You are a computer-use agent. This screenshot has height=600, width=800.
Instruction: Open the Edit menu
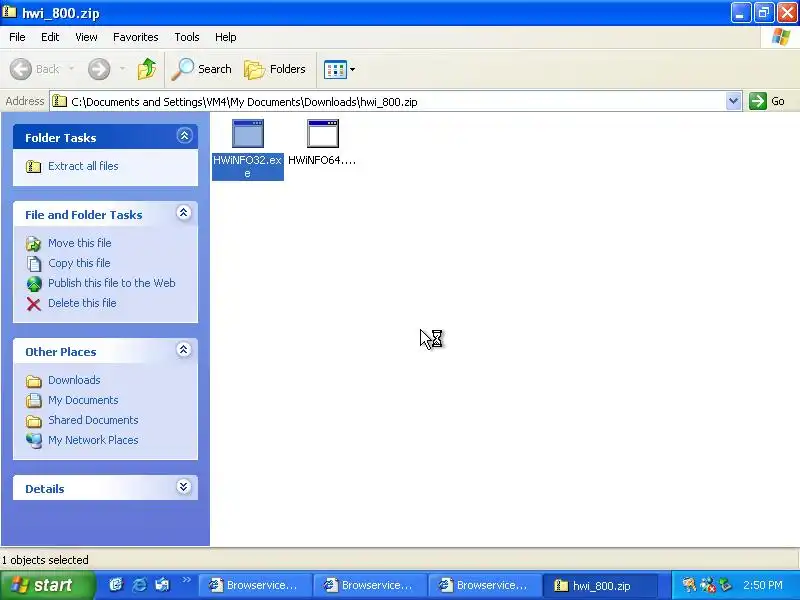[x=50, y=37]
